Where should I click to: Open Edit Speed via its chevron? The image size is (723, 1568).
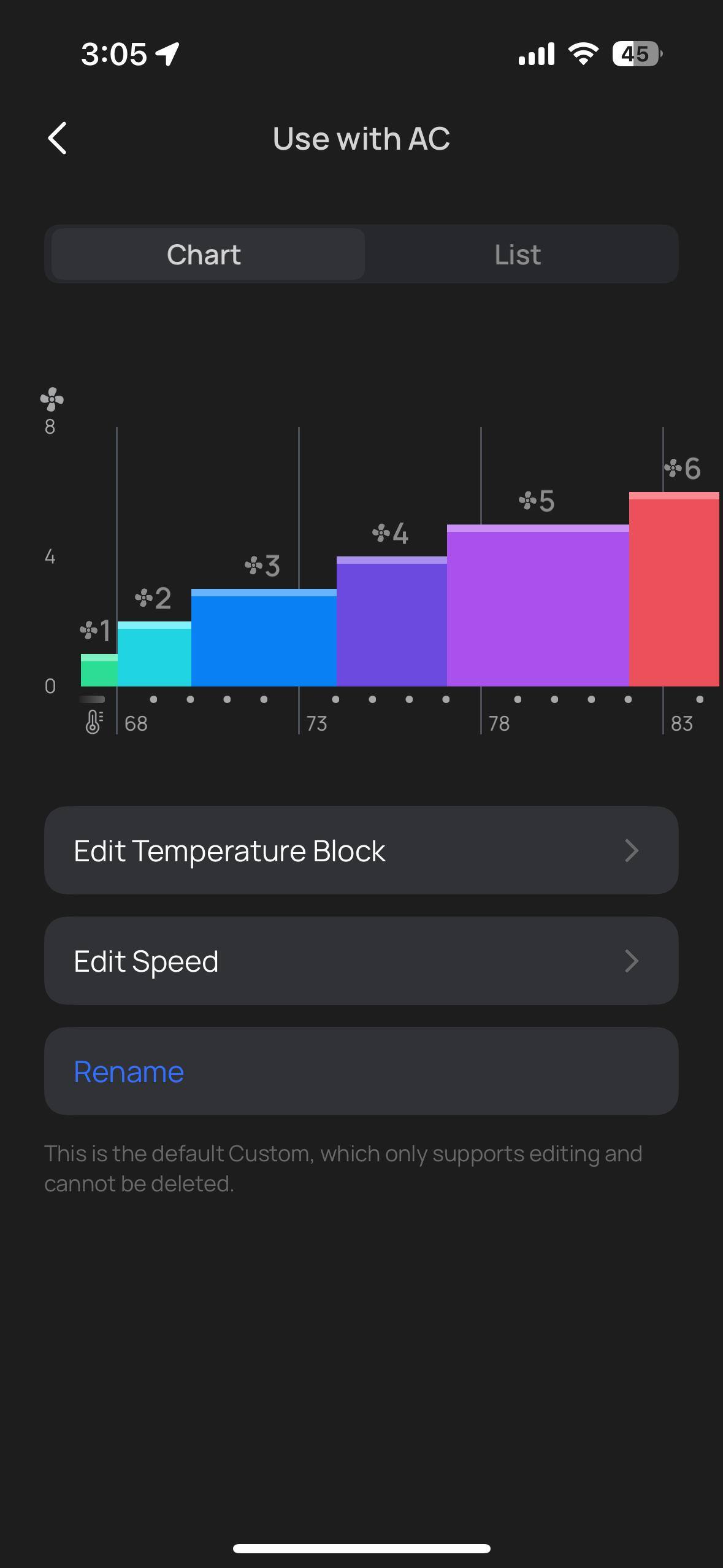pos(632,961)
